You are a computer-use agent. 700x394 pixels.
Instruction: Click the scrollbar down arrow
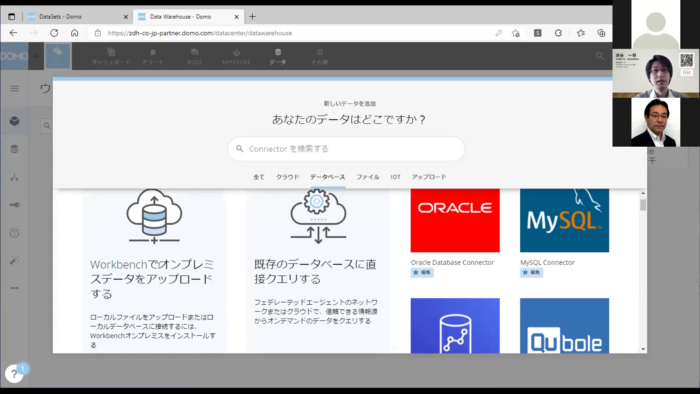click(643, 349)
